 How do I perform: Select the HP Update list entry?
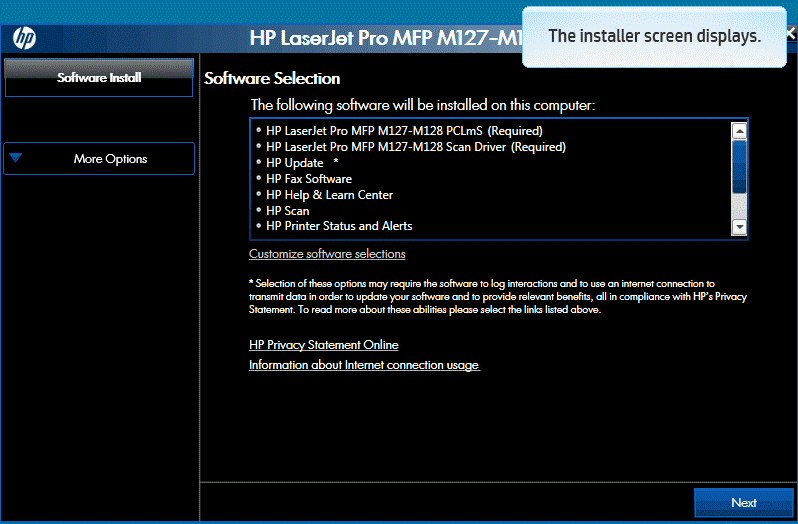coord(295,163)
